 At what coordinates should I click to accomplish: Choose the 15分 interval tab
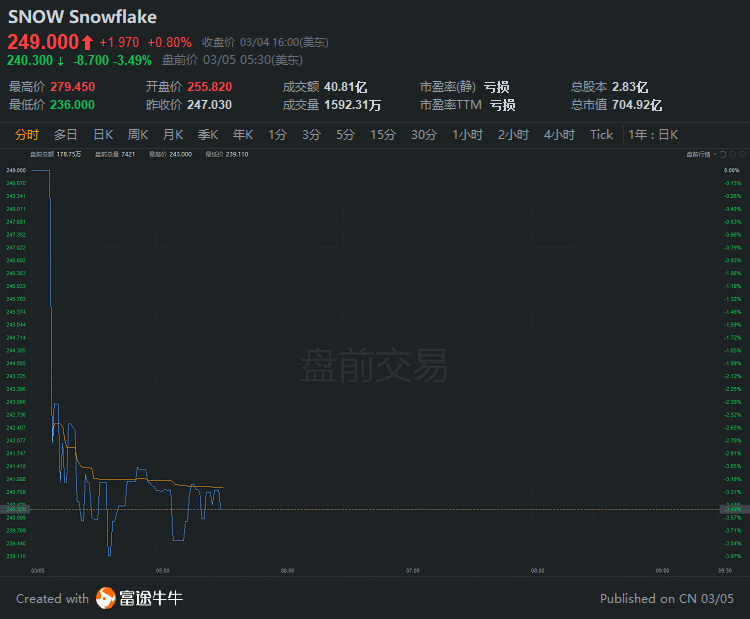tap(383, 135)
